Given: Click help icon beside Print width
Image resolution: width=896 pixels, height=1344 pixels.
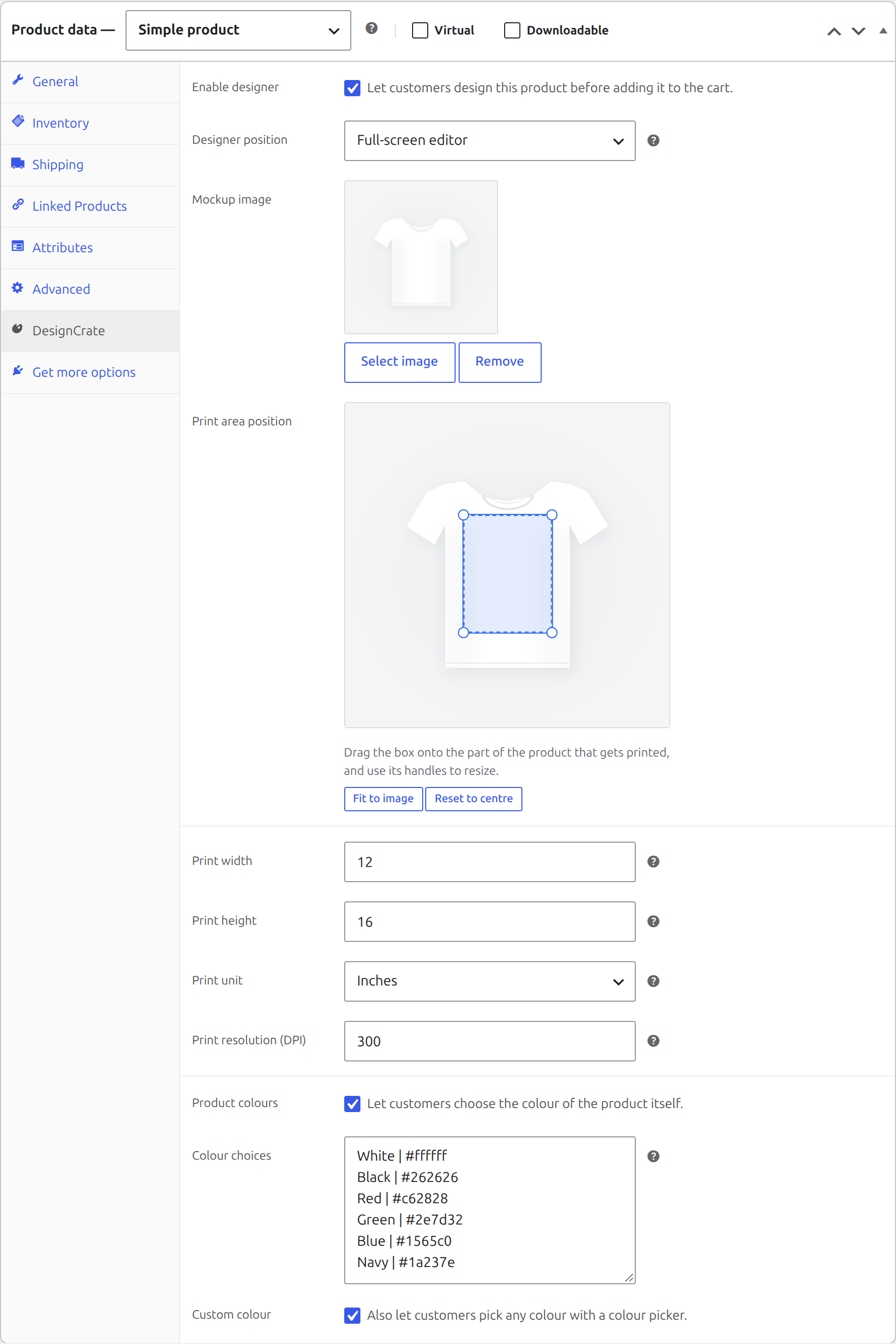Looking at the screenshot, I should [x=653, y=861].
